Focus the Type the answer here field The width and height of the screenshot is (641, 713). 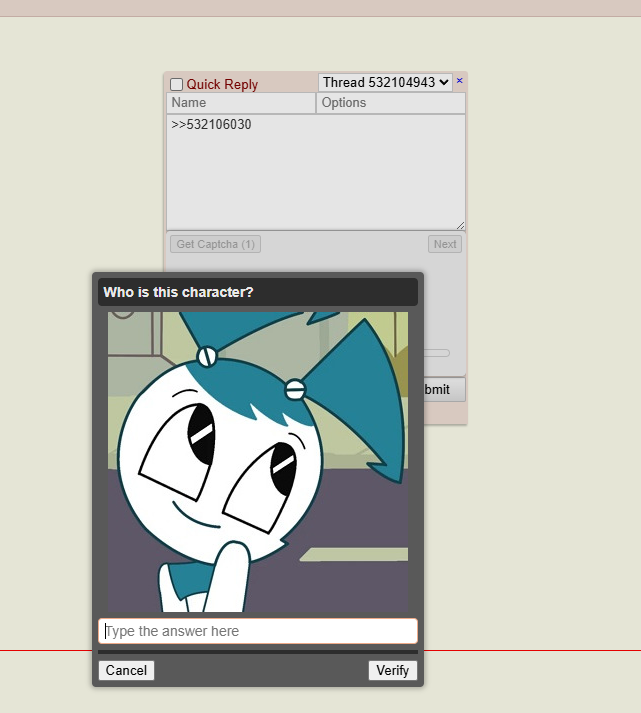point(258,631)
